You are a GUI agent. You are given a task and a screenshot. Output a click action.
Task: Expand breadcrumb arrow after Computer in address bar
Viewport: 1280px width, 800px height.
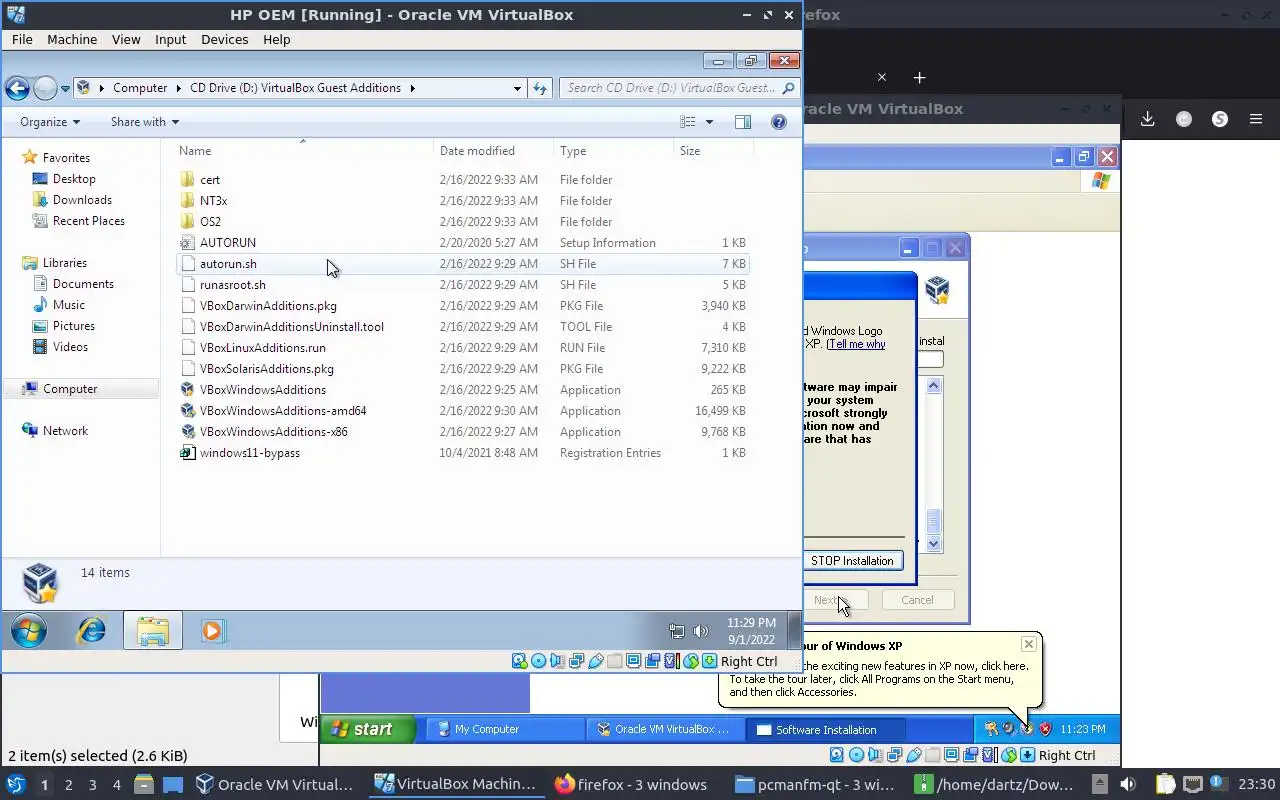pyautogui.click(x=179, y=88)
